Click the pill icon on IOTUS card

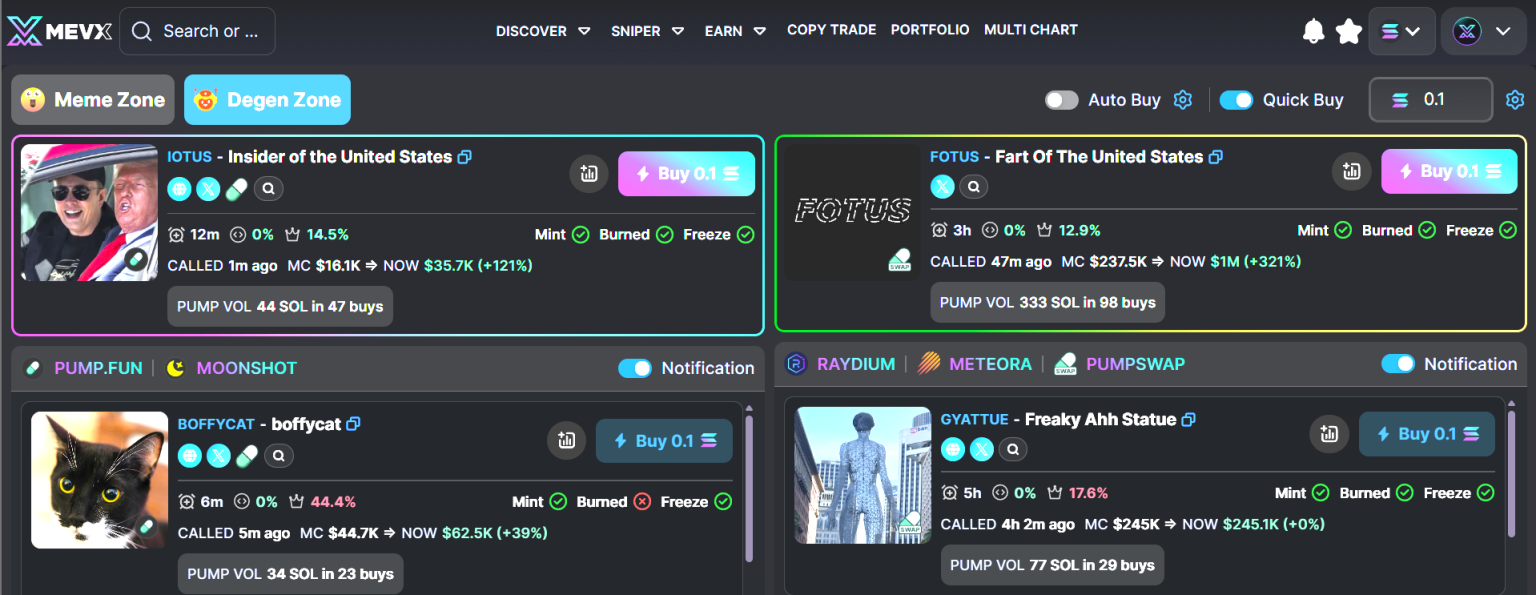[236, 189]
